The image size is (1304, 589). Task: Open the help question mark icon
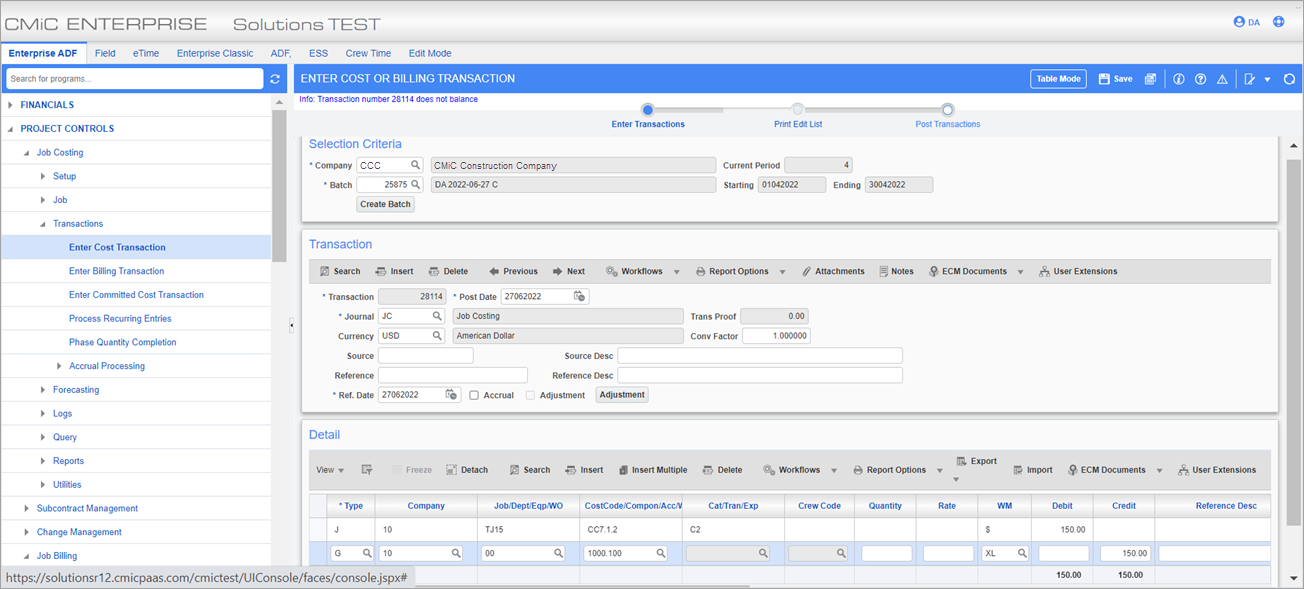coord(1200,79)
